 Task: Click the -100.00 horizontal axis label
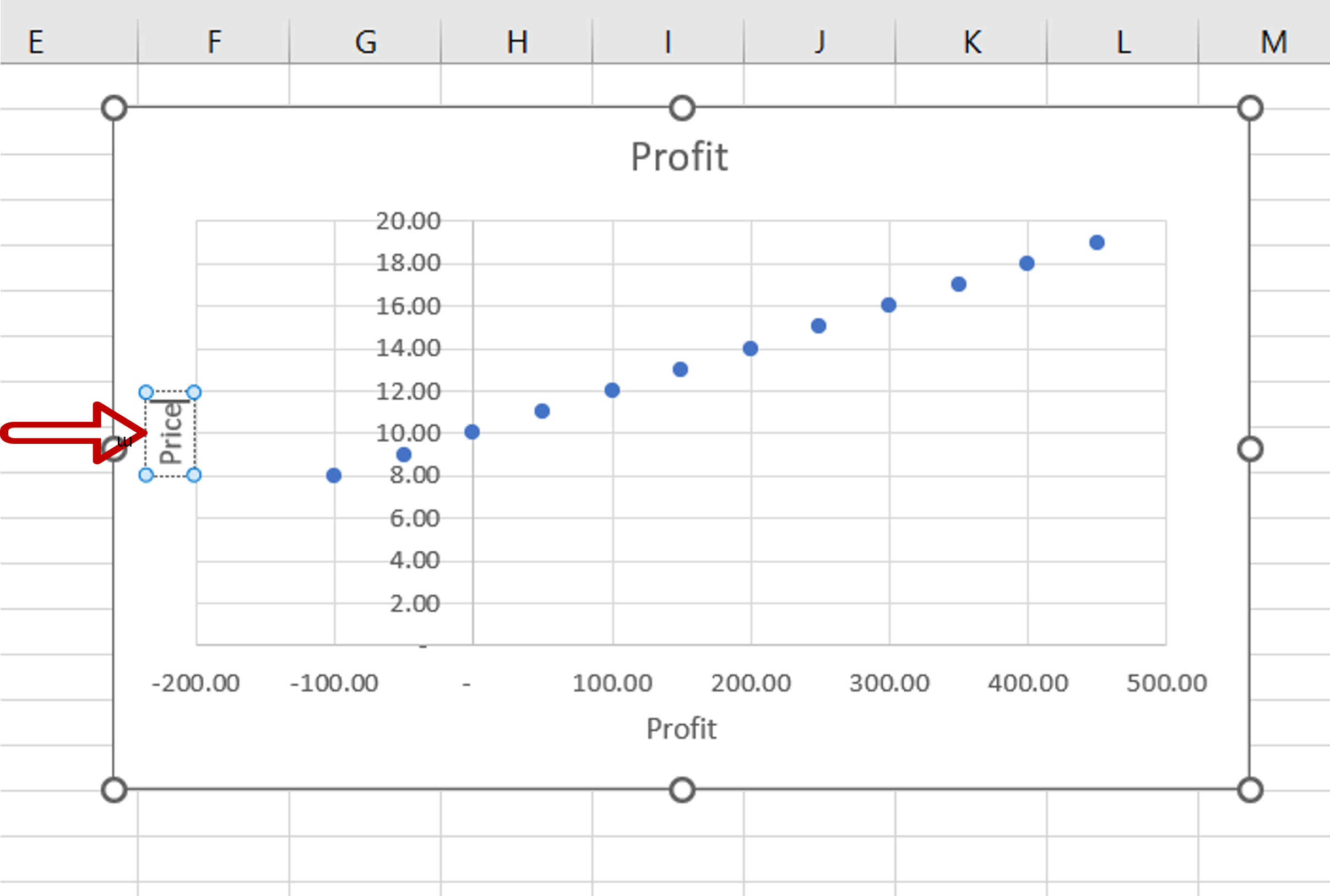(334, 683)
